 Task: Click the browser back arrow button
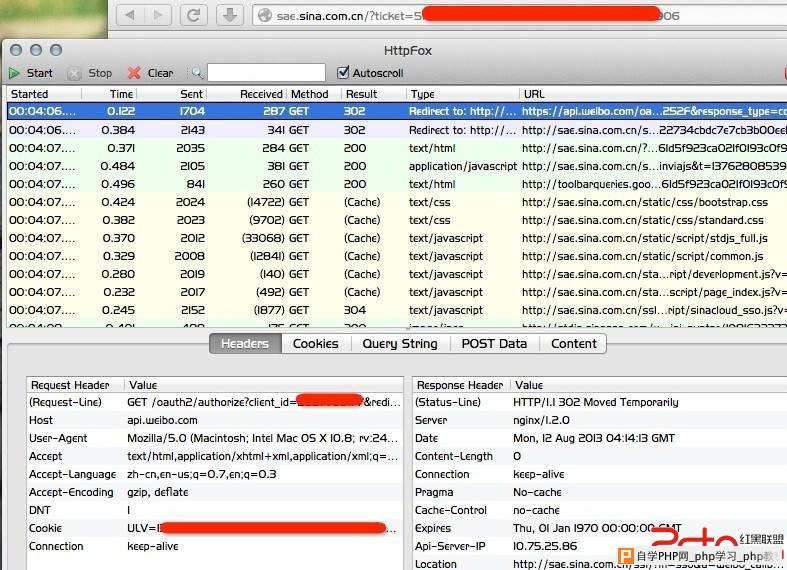tap(130, 15)
